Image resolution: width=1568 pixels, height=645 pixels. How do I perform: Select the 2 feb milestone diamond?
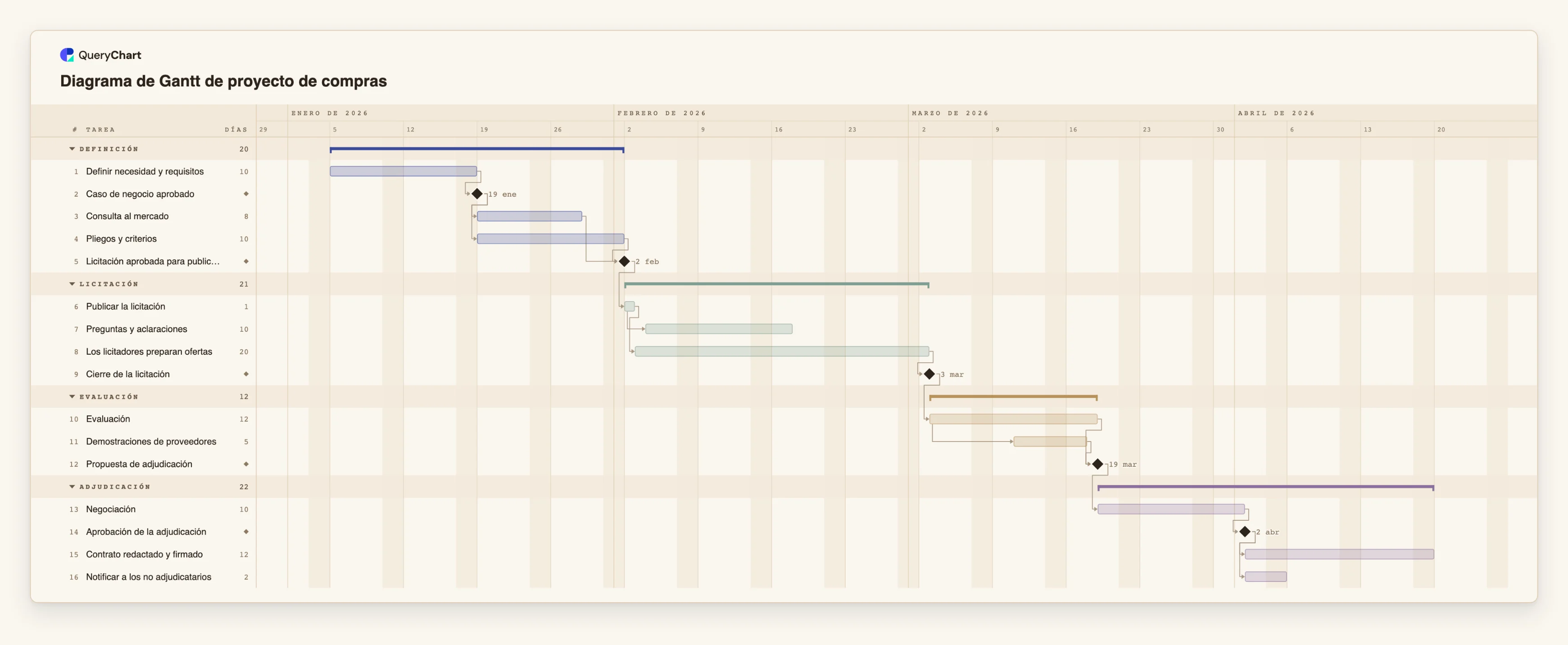click(625, 262)
